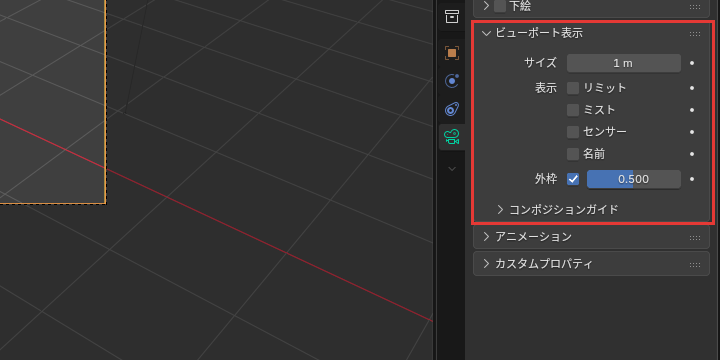Click the animate dot next to センサー
Viewport: 720px width, 360px height.
(692, 132)
